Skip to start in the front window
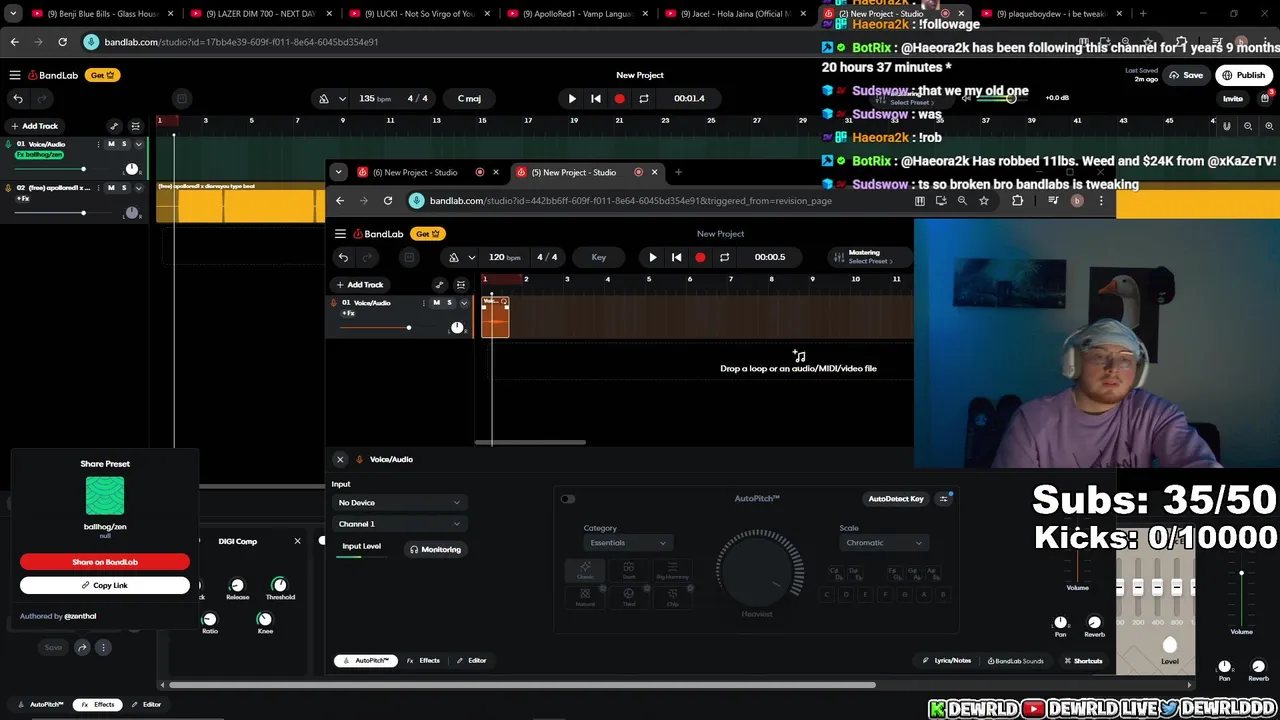This screenshot has width=1280, height=720. tap(676, 257)
